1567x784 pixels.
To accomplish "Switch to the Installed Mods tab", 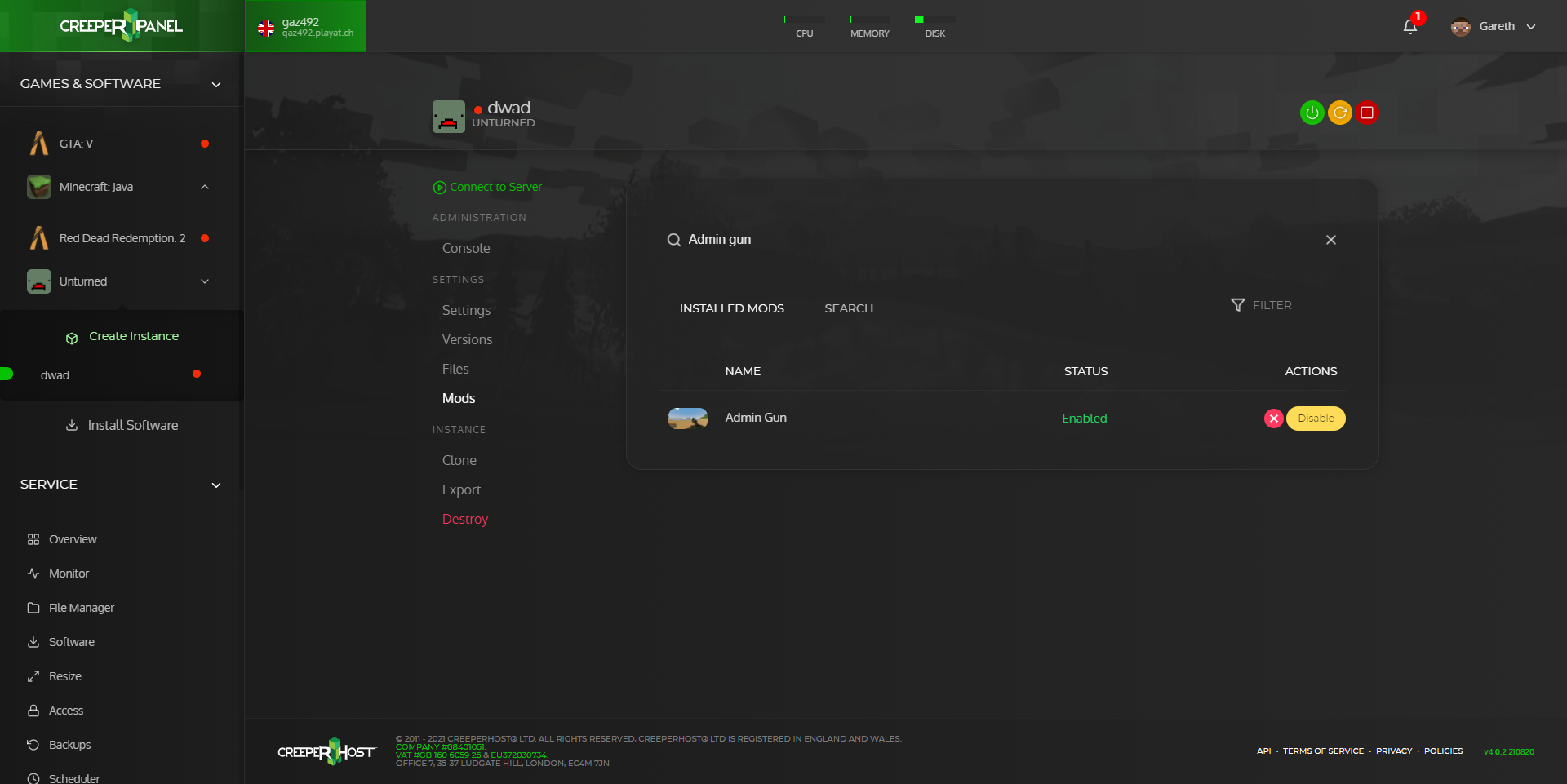I will tap(732, 308).
